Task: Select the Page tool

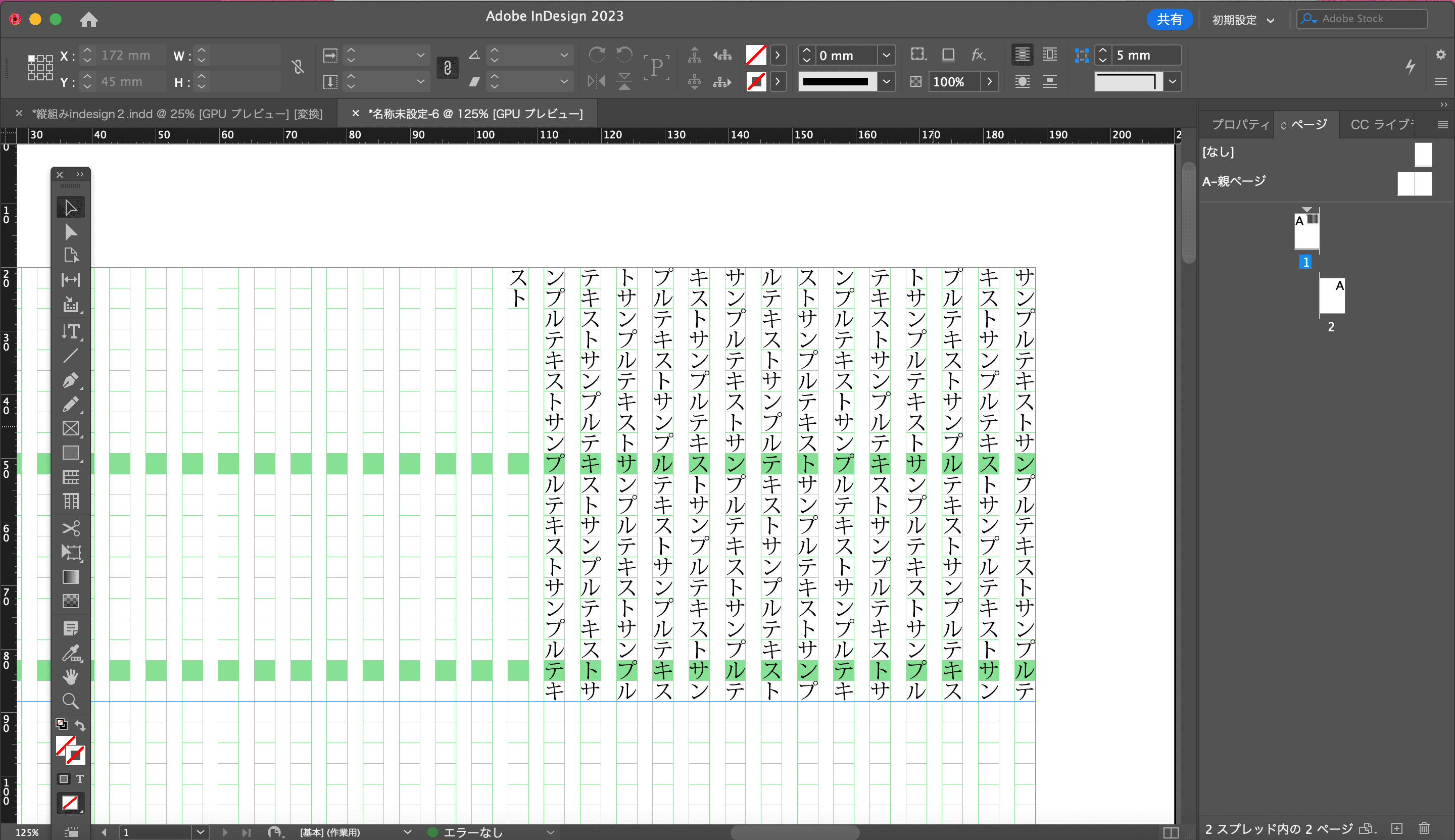Action: [x=70, y=256]
